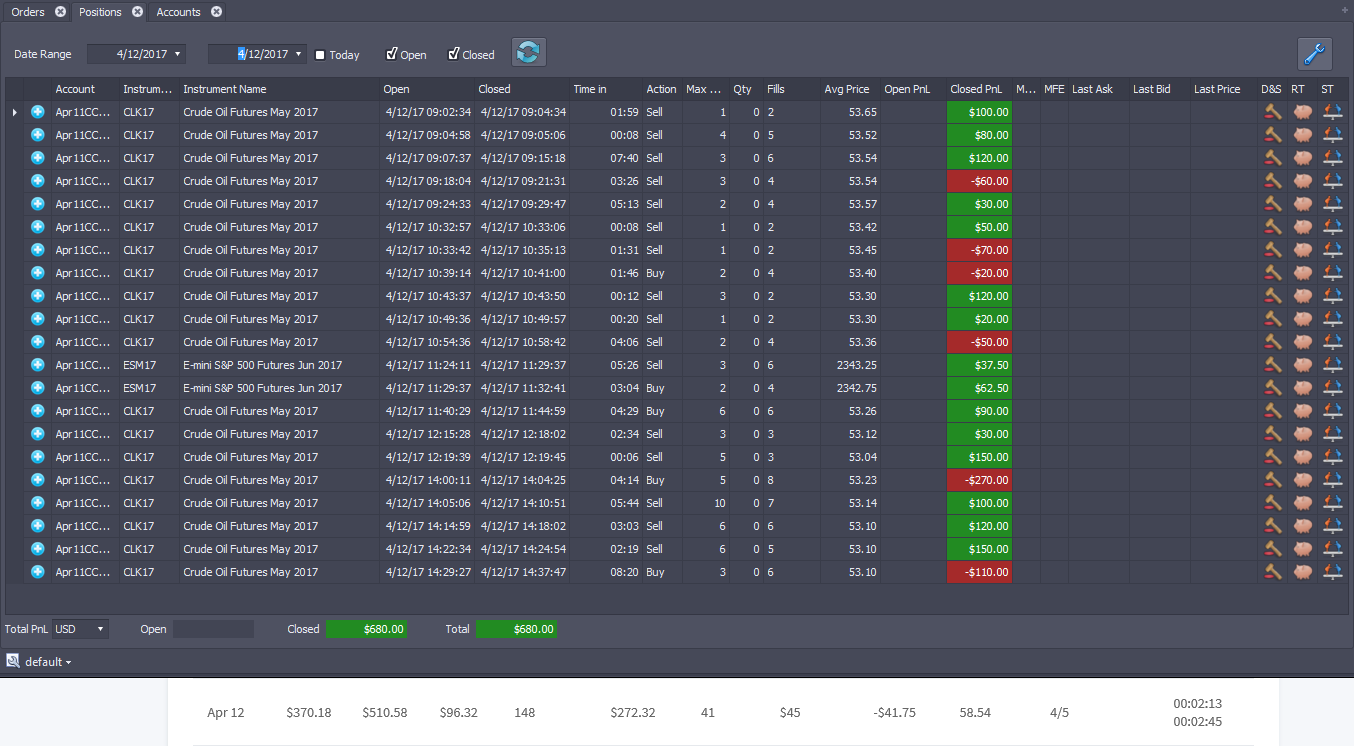Switch to the Accounts tab

coord(178,12)
